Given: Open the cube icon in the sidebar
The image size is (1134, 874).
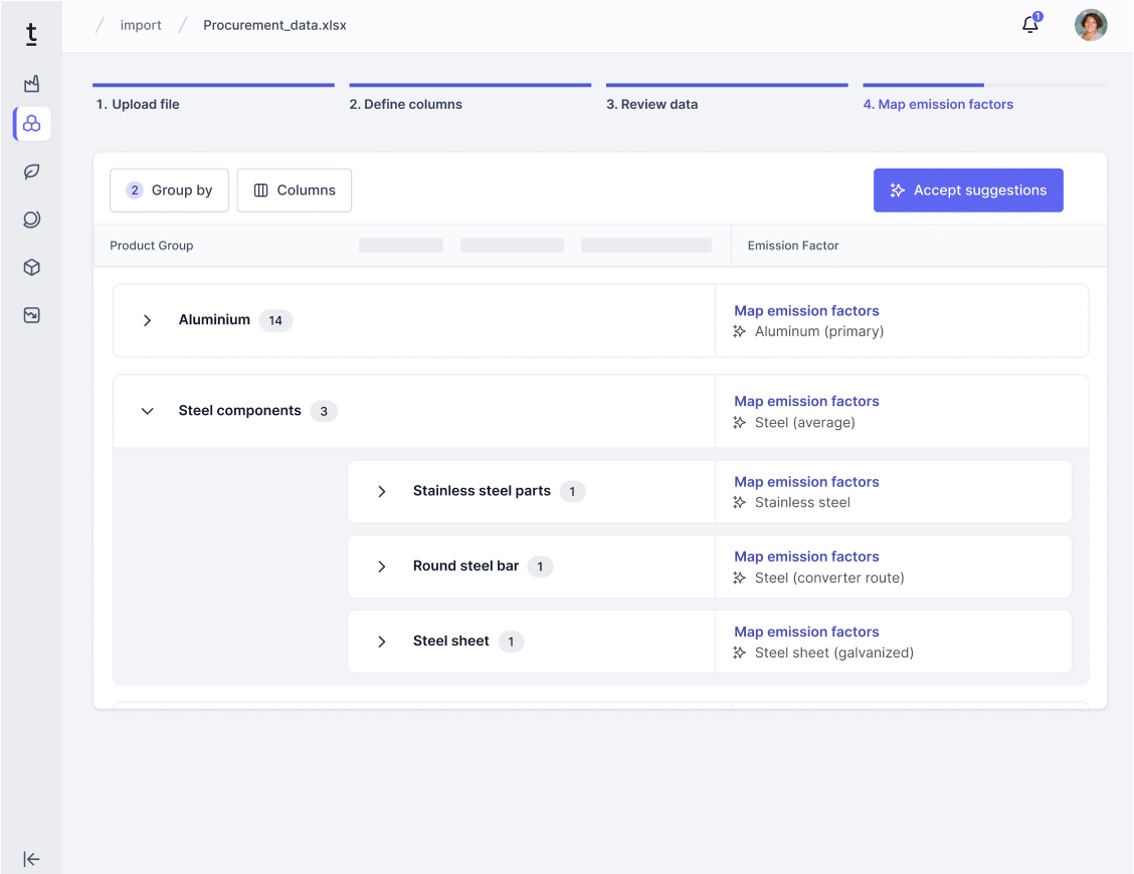Looking at the screenshot, I should tap(31, 267).
